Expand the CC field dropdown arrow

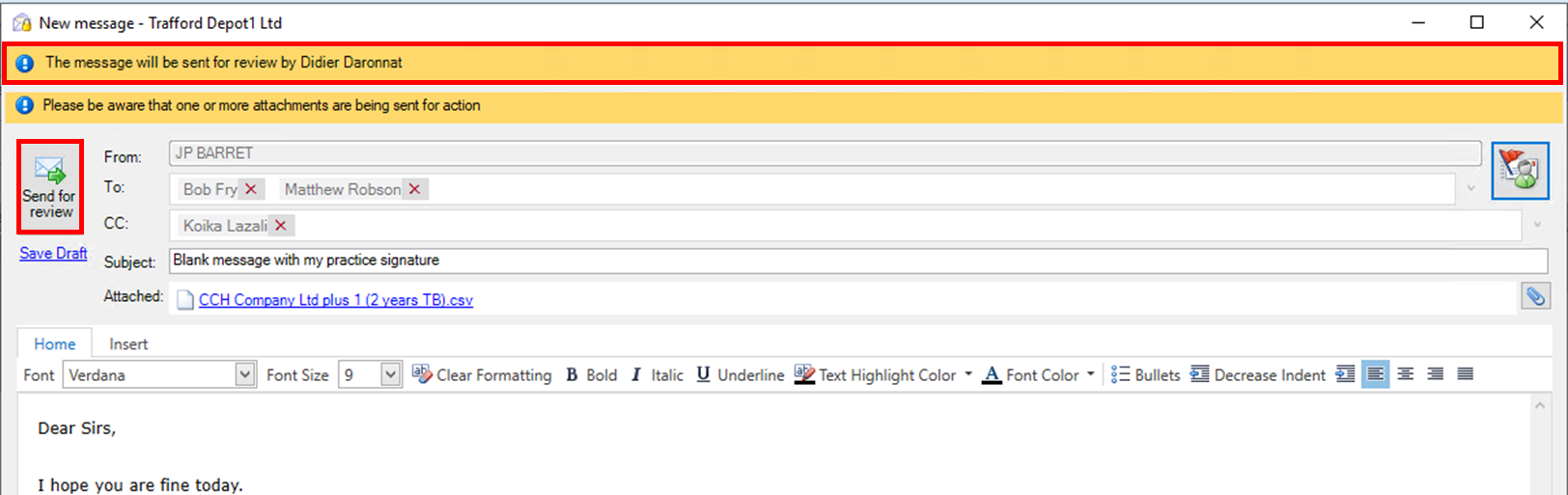(1536, 225)
